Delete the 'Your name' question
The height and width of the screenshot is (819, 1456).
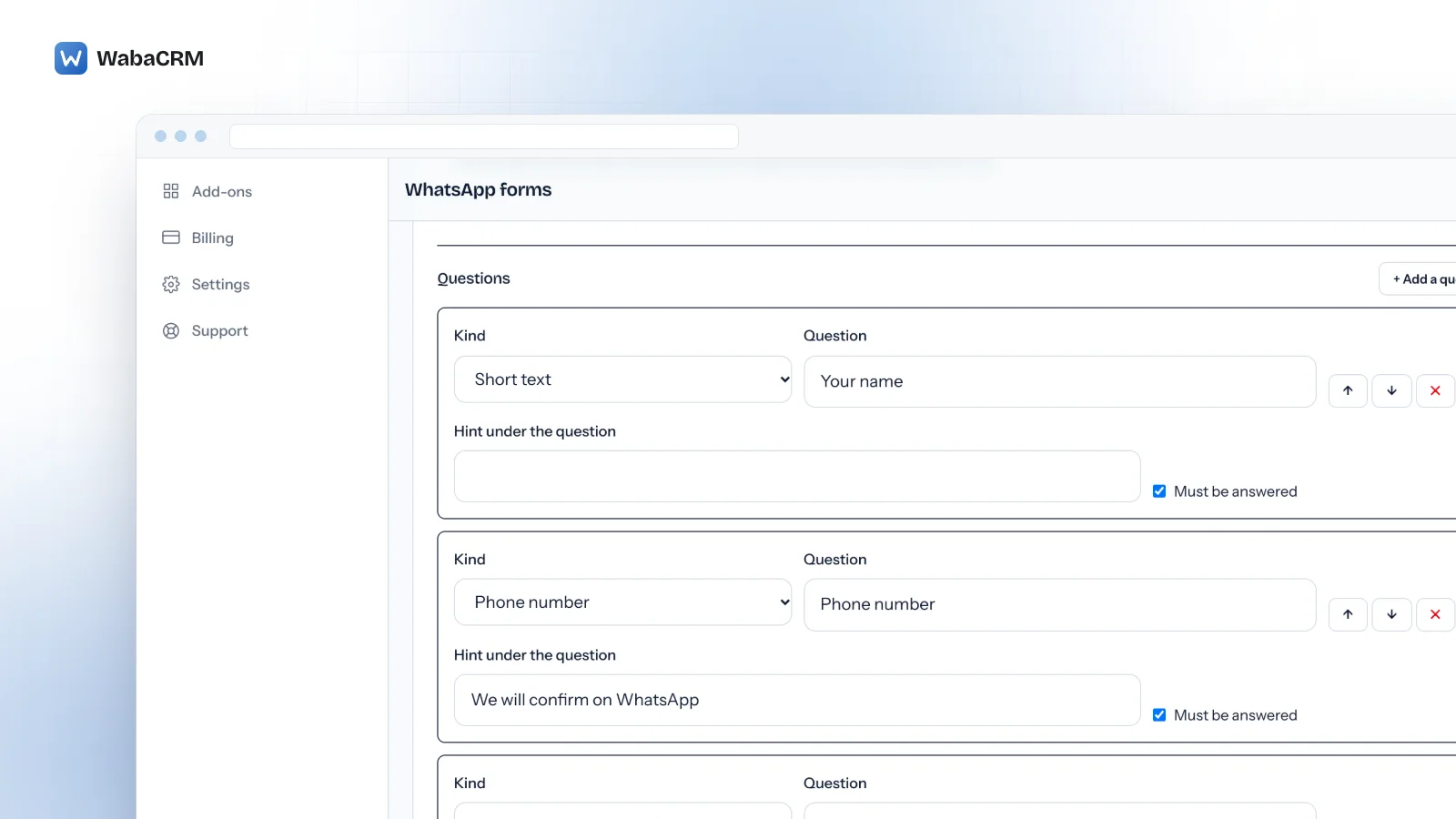tap(1435, 390)
